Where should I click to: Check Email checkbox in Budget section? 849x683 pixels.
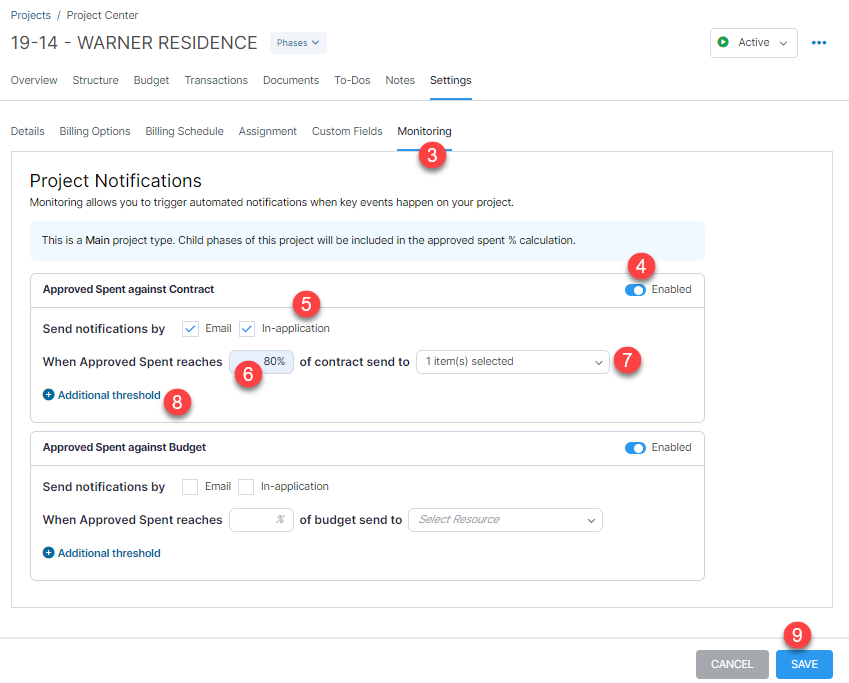coord(190,487)
